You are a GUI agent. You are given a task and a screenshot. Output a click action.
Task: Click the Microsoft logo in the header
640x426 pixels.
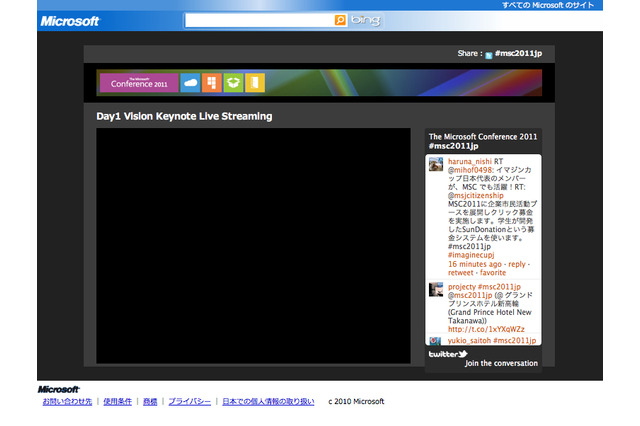click(69, 21)
